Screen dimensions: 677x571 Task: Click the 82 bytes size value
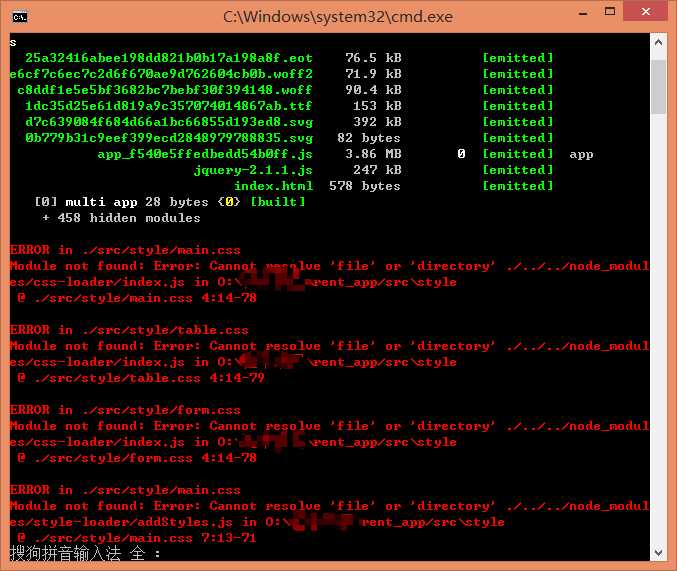(369, 138)
